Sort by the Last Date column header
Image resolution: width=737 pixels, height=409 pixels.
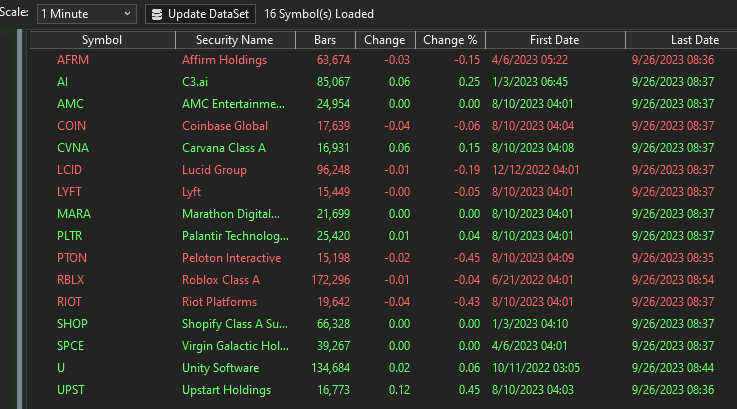pos(694,40)
